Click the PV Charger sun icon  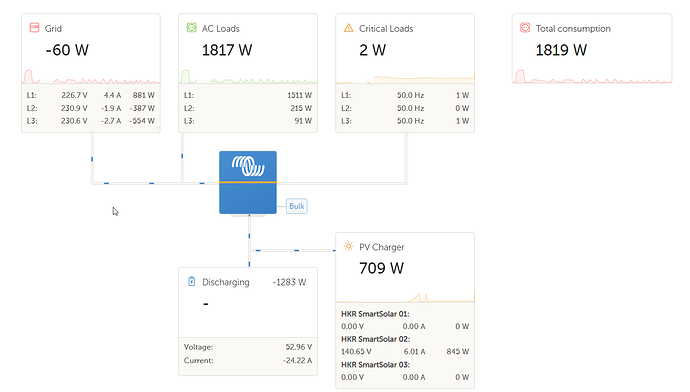click(349, 246)
